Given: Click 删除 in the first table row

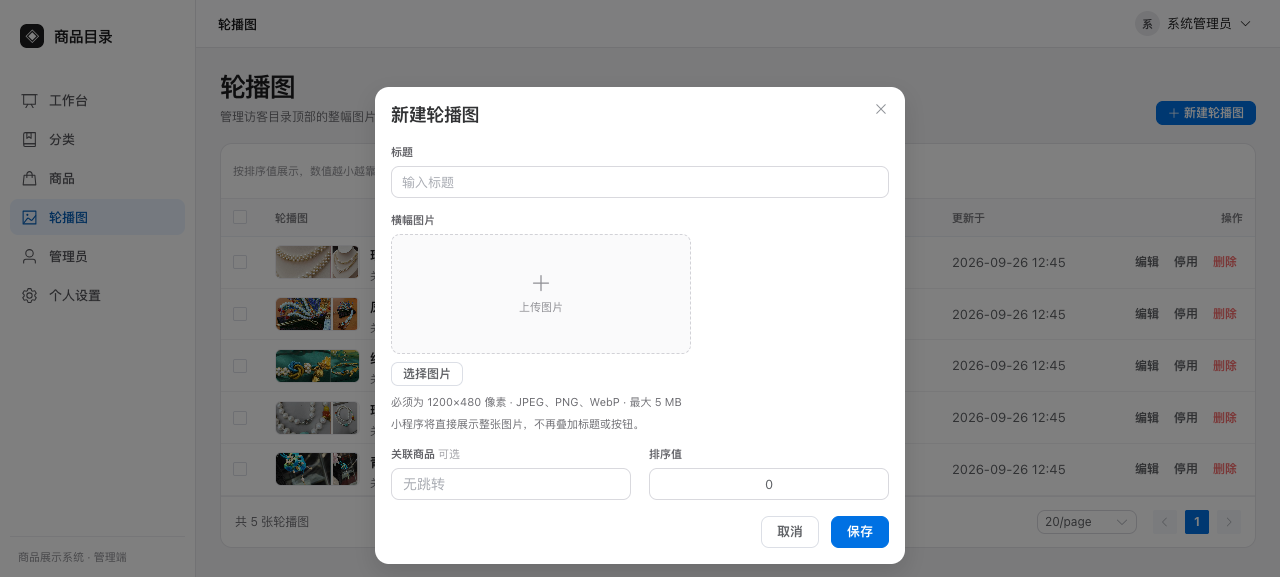Looking at the screenshot, I should pos(1225,262).
